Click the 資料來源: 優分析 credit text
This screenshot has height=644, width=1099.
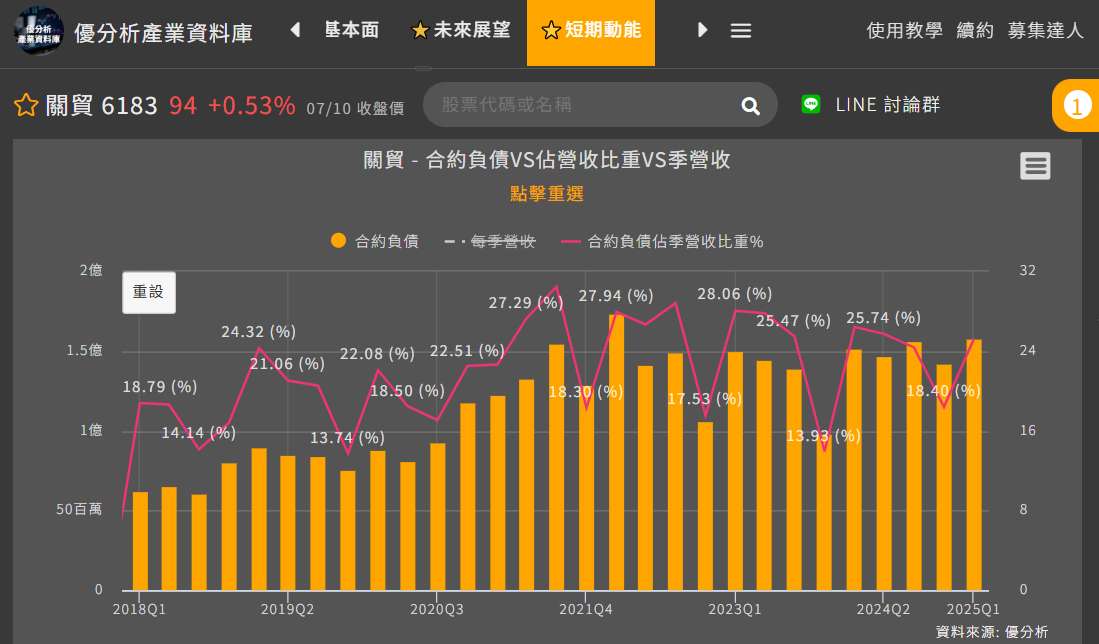pos(992,631)
